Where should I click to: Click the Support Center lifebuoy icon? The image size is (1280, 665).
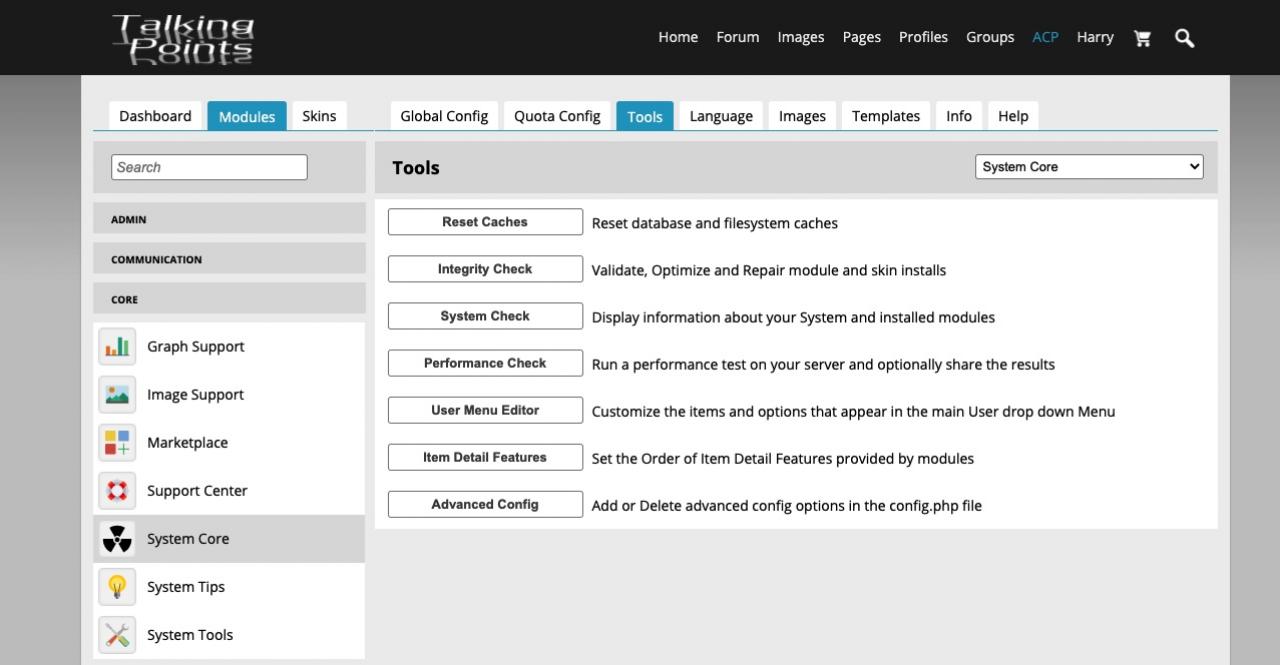tap(117, 491)
